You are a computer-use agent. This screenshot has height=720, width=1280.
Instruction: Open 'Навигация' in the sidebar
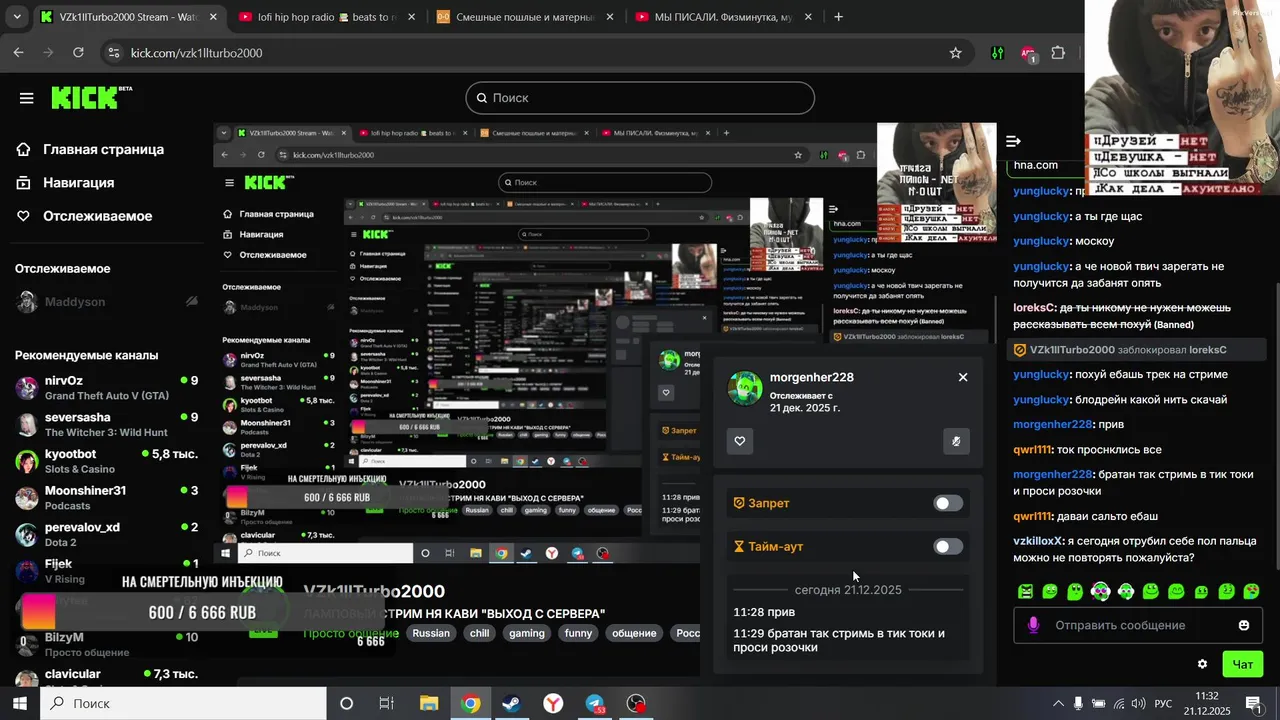point(65,183)
